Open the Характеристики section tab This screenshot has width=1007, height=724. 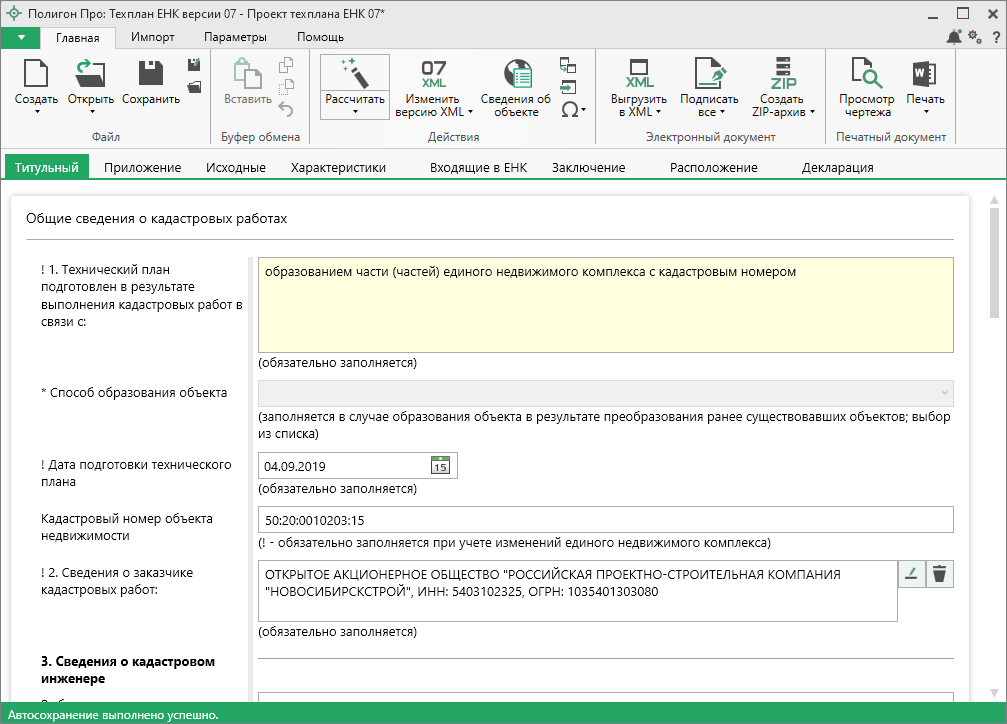point(338,168)
